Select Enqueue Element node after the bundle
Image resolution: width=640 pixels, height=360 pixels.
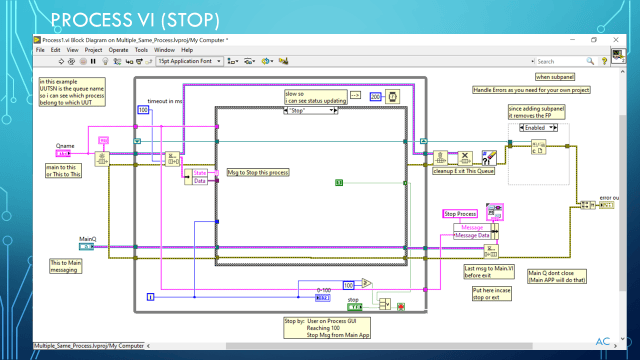click(x=491, y=251)
